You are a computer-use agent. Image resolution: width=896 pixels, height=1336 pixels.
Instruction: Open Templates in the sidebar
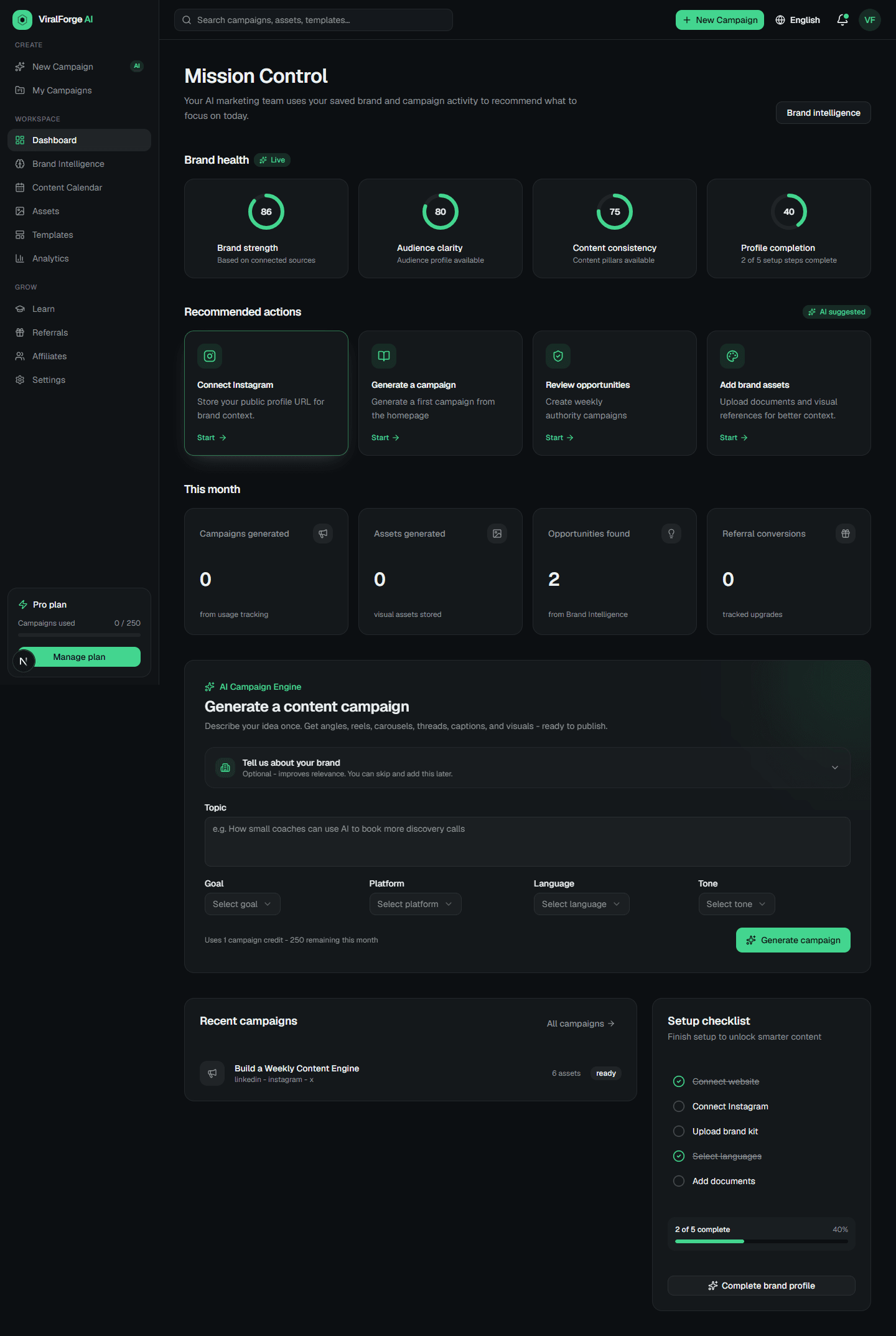pos(79,235)
